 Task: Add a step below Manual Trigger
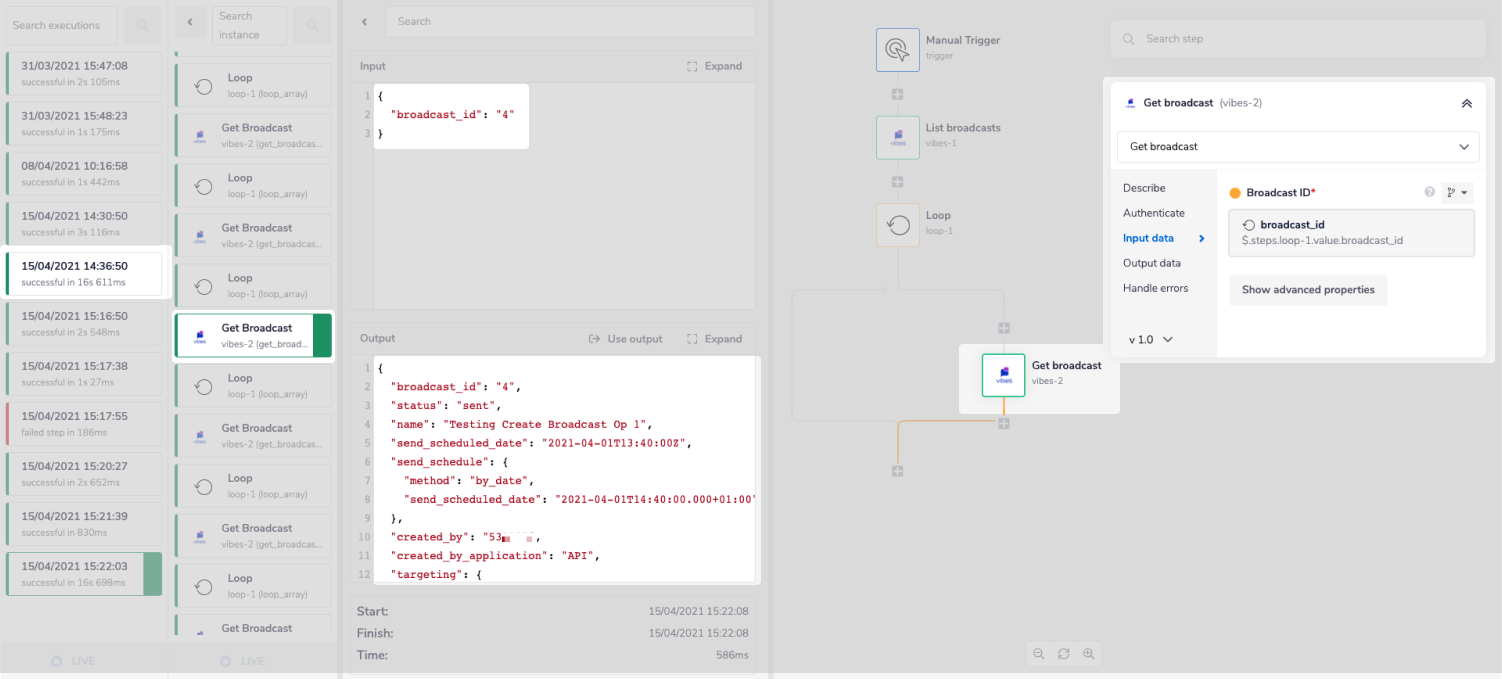tap(897, 94)
